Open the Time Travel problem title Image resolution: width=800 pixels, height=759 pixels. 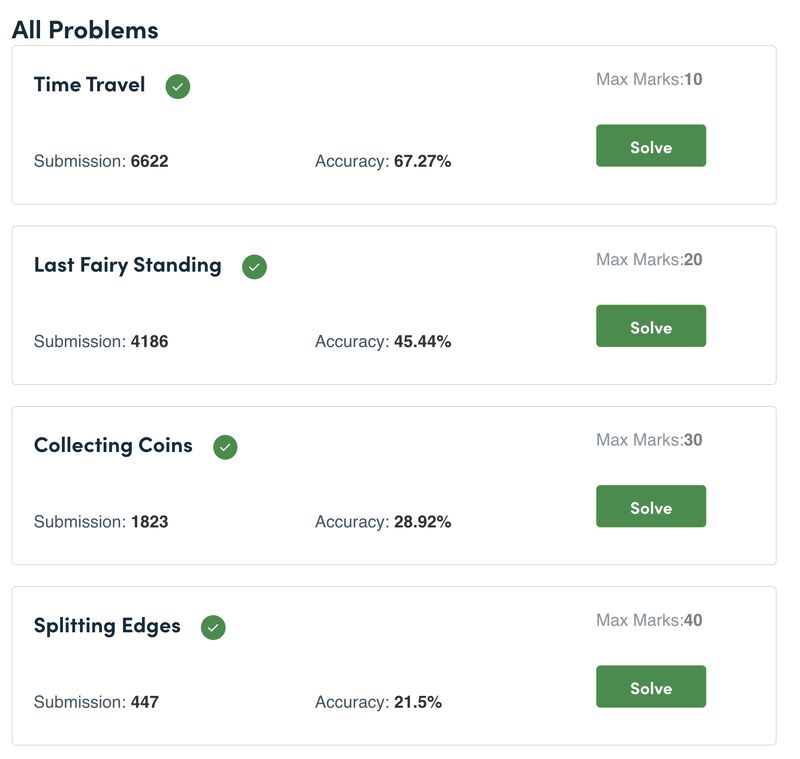coord(89,84)
